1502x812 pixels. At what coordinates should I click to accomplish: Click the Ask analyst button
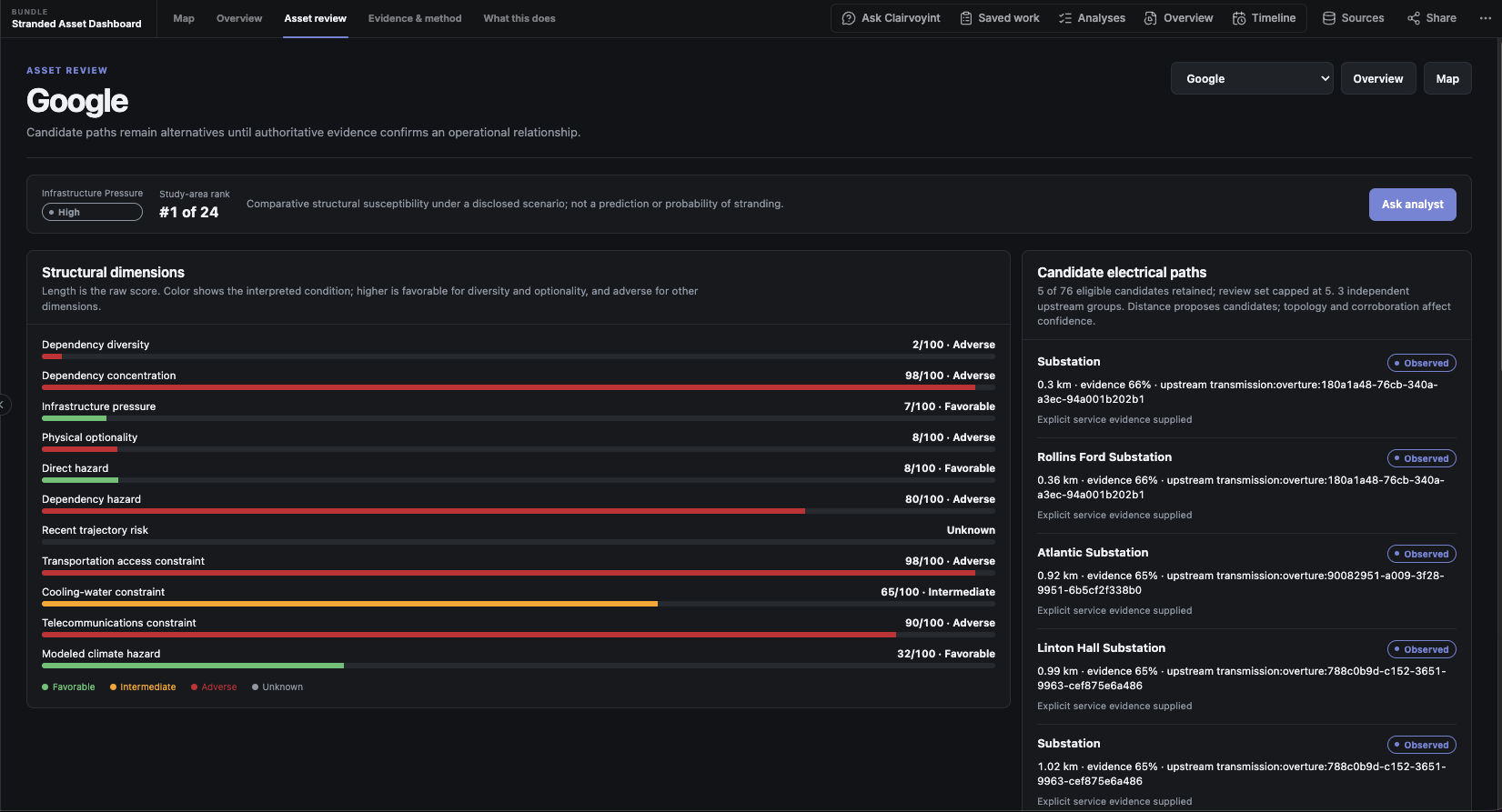click(1412, 205)
